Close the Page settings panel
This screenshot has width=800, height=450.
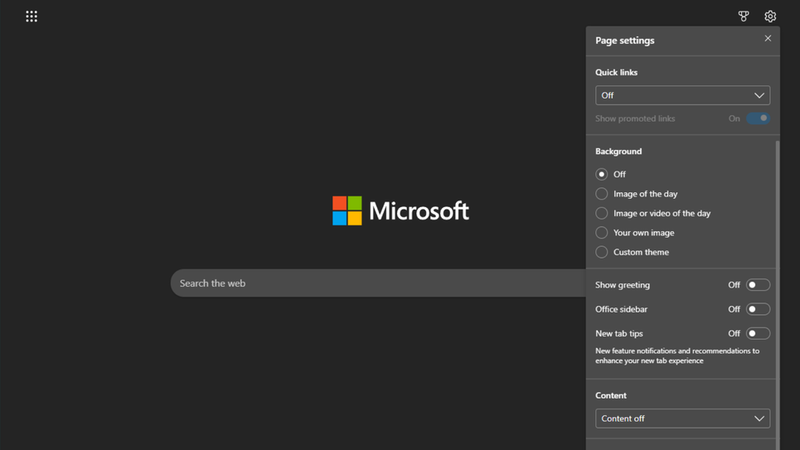tap(767, 38)
